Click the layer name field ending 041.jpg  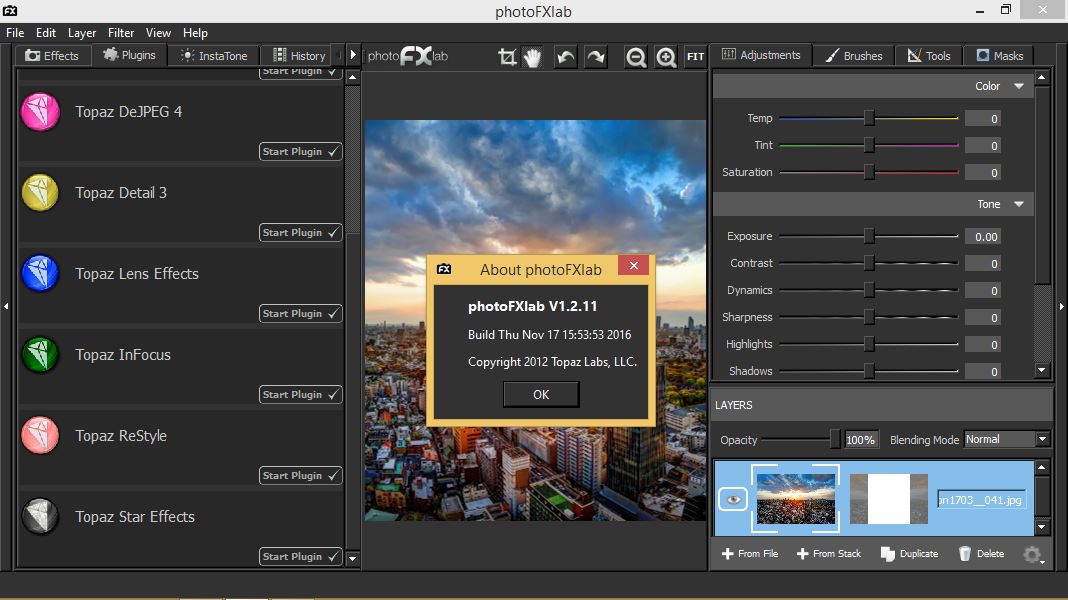click(981, 500)
